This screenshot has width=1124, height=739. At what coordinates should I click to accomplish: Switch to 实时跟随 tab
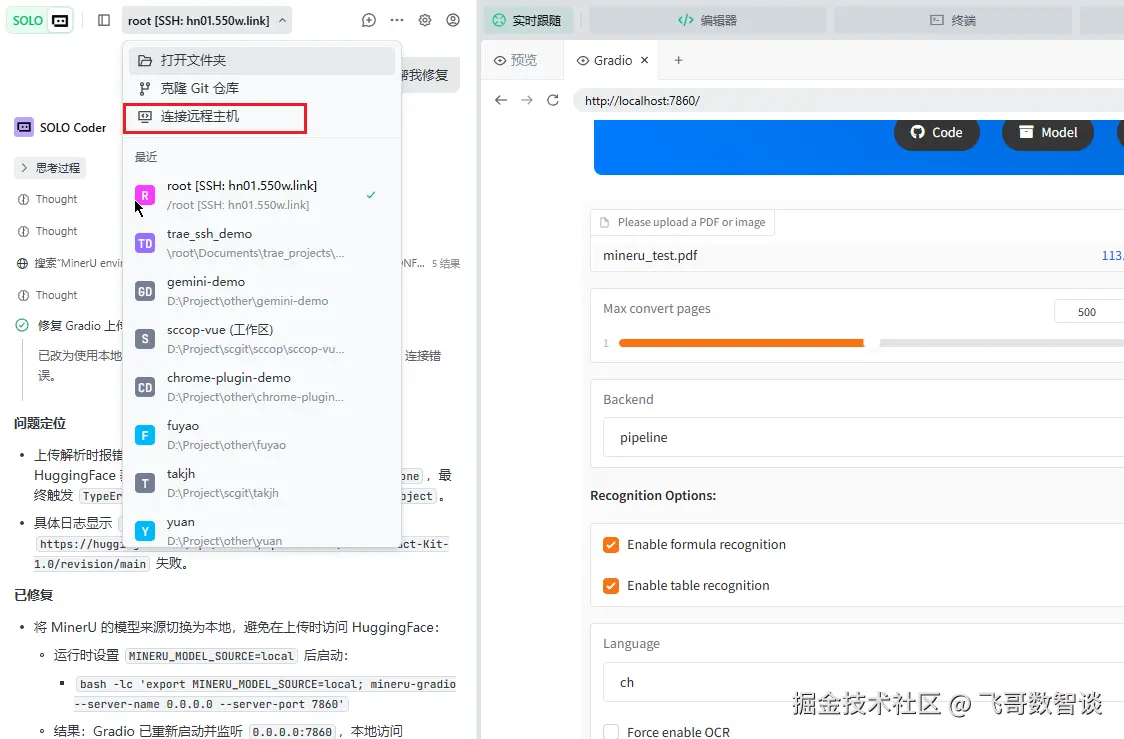coord(529,20)
